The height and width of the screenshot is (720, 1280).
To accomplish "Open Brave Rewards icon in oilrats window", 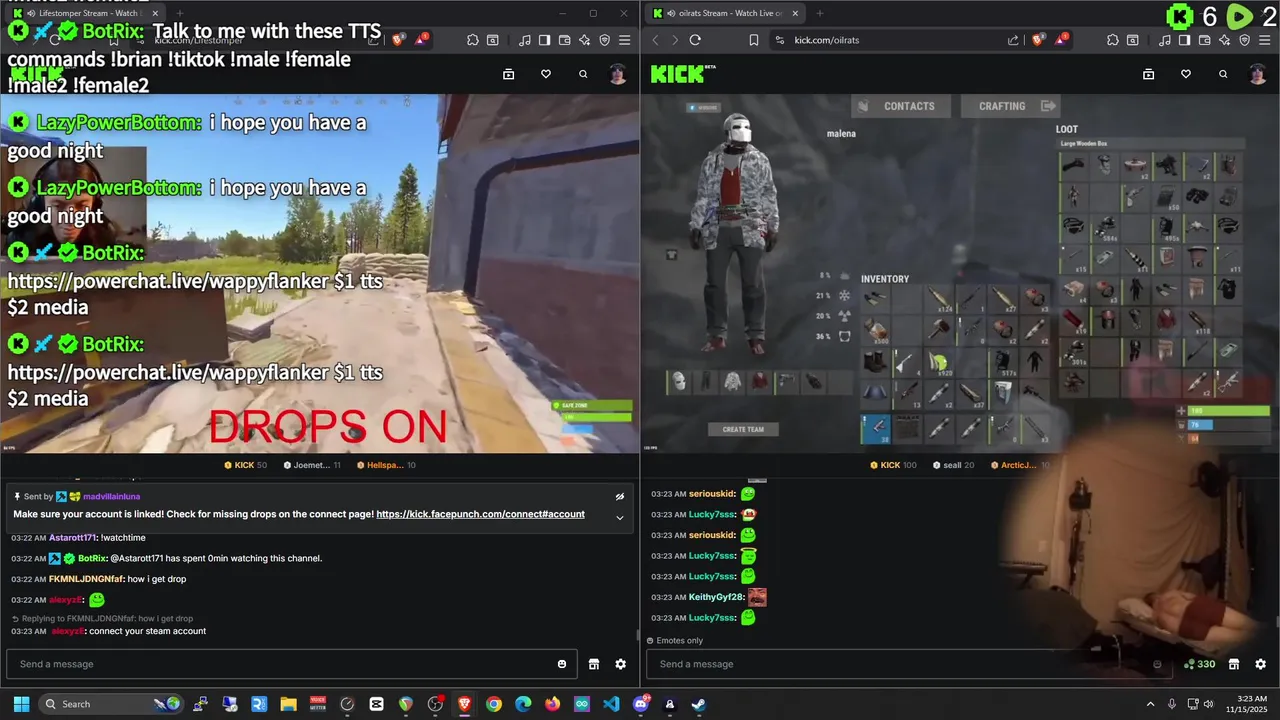I will 1060,40.
